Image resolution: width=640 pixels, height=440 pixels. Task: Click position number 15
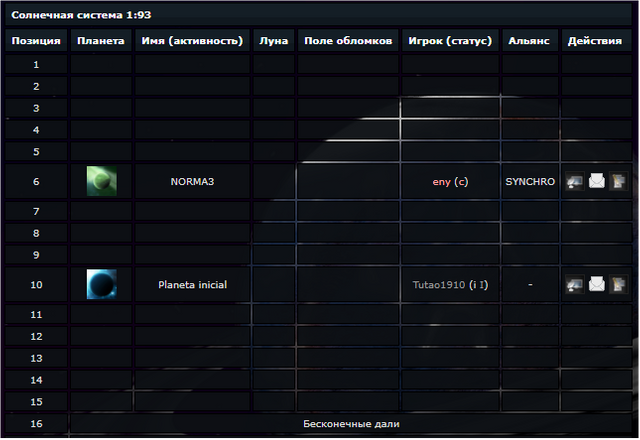click(36, 402)
